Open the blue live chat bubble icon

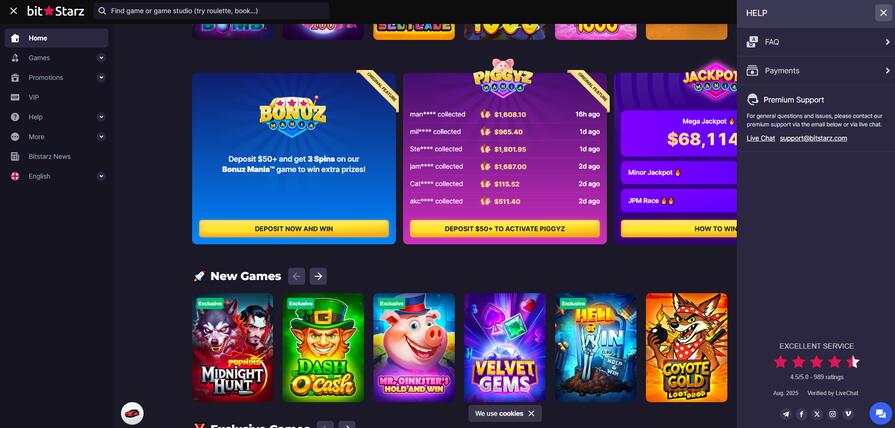[x=880, y=414]
